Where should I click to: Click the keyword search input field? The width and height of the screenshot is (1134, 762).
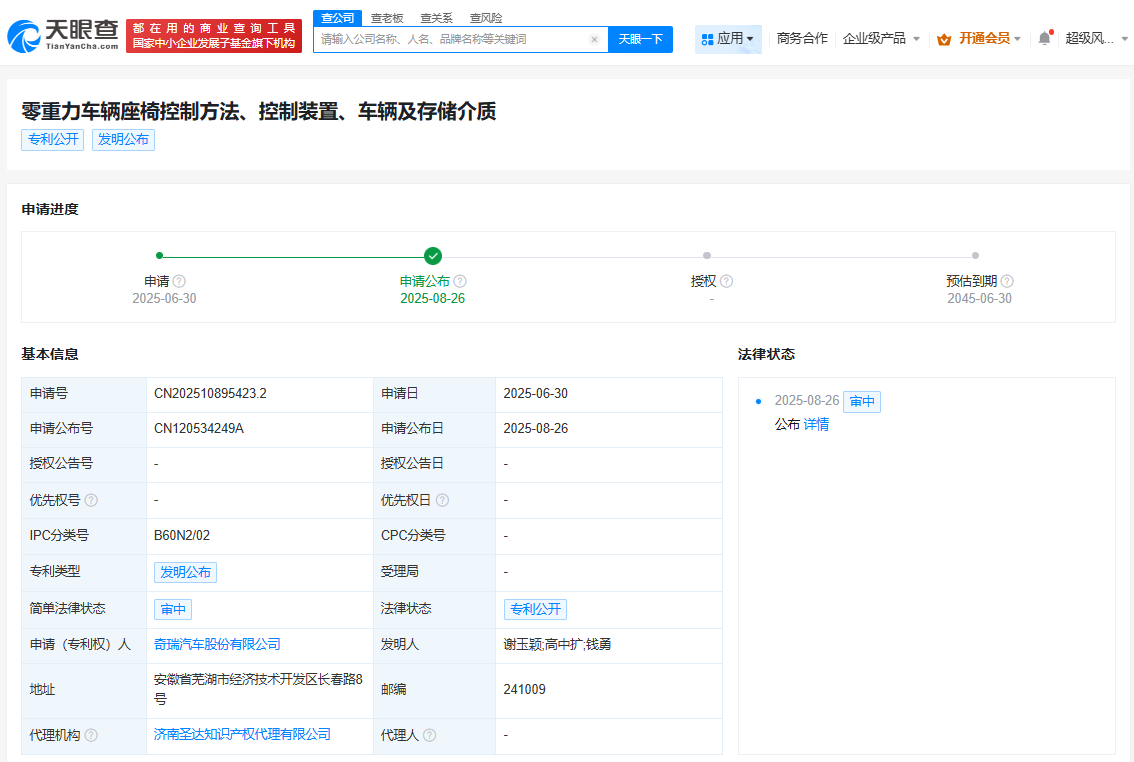(450, 38)
